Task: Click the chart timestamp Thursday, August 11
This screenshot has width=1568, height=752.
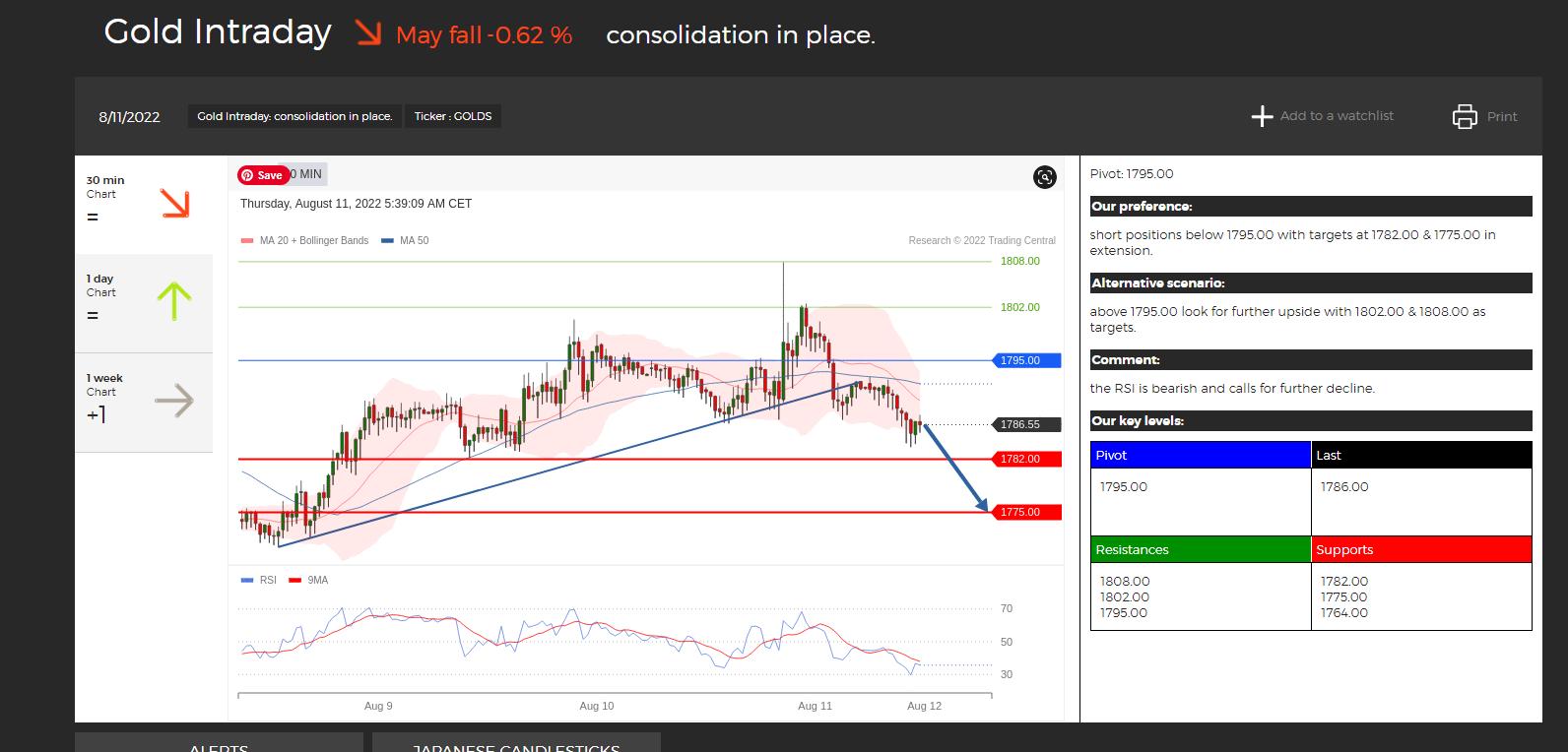Action: [356, 204]
